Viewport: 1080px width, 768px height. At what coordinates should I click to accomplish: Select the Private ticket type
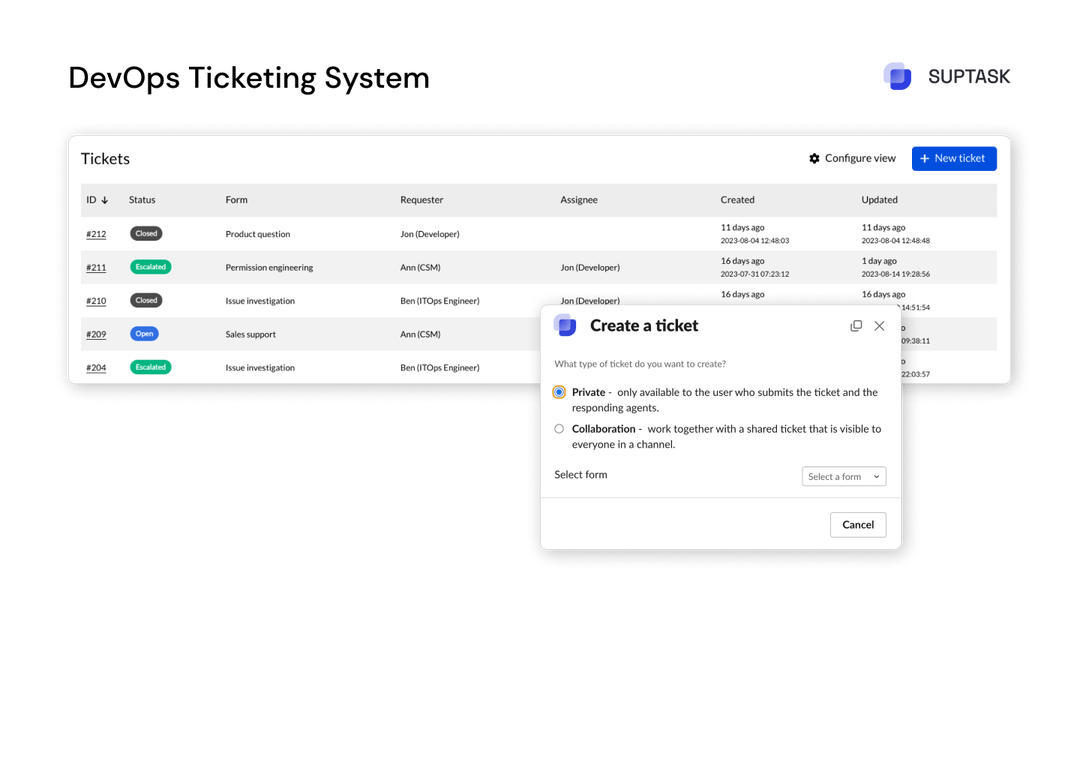(559, 392)
